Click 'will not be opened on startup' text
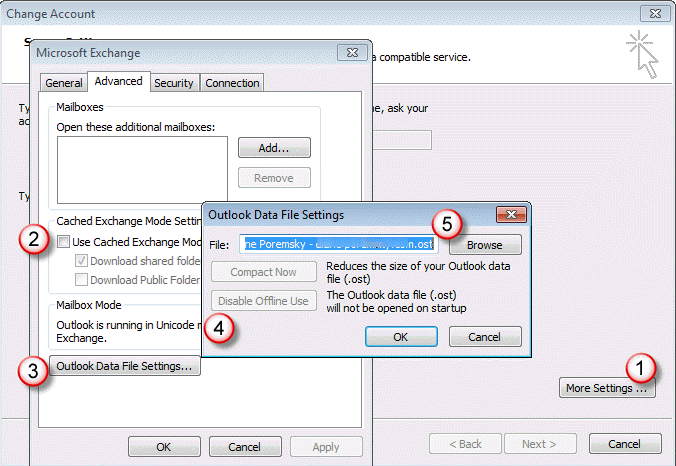Viewport: 676px width, 466px height. click(x=396, y=308)
